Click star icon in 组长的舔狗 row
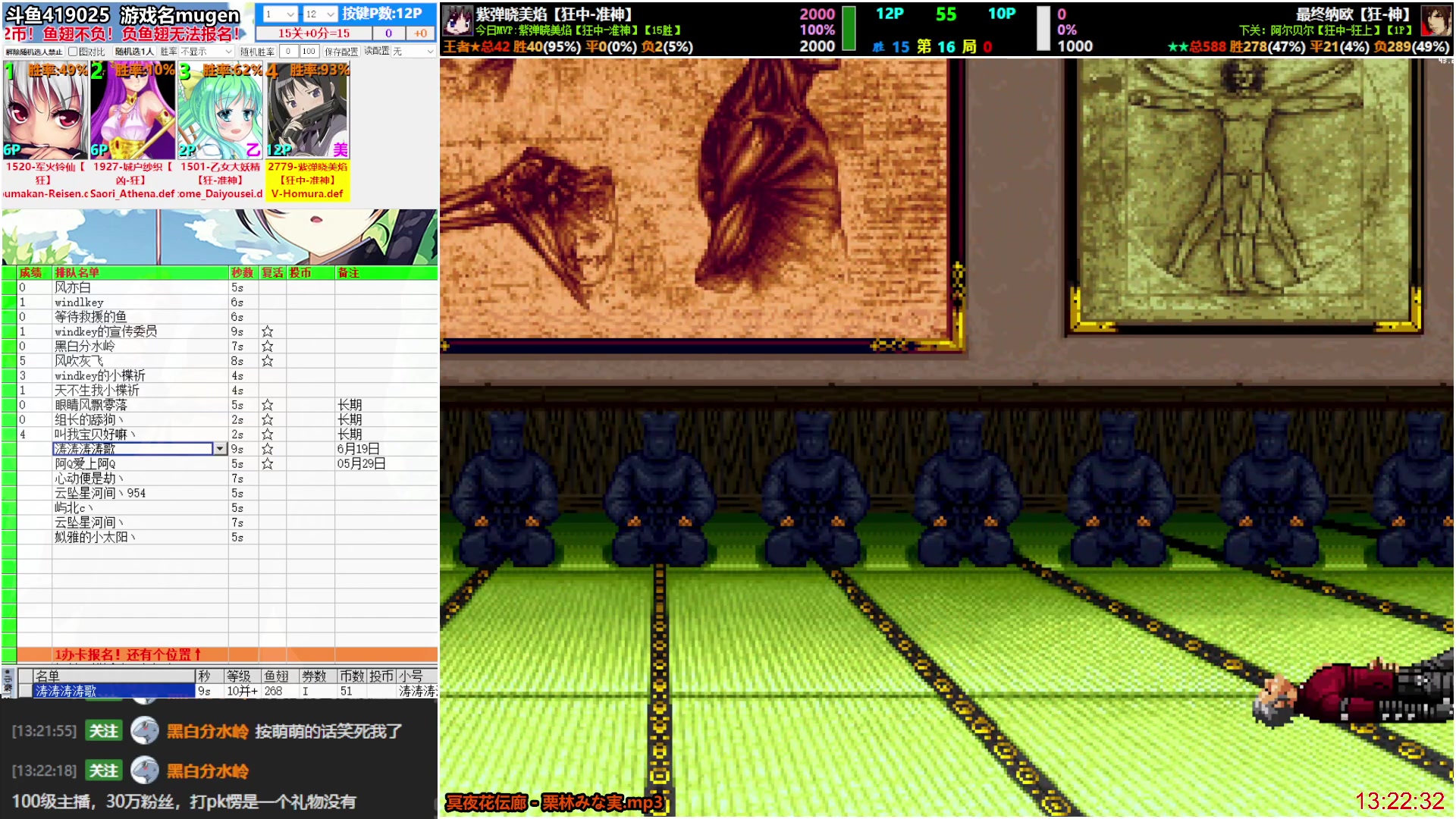Viewport: 1456px width, 819px height. click(267, 419)
